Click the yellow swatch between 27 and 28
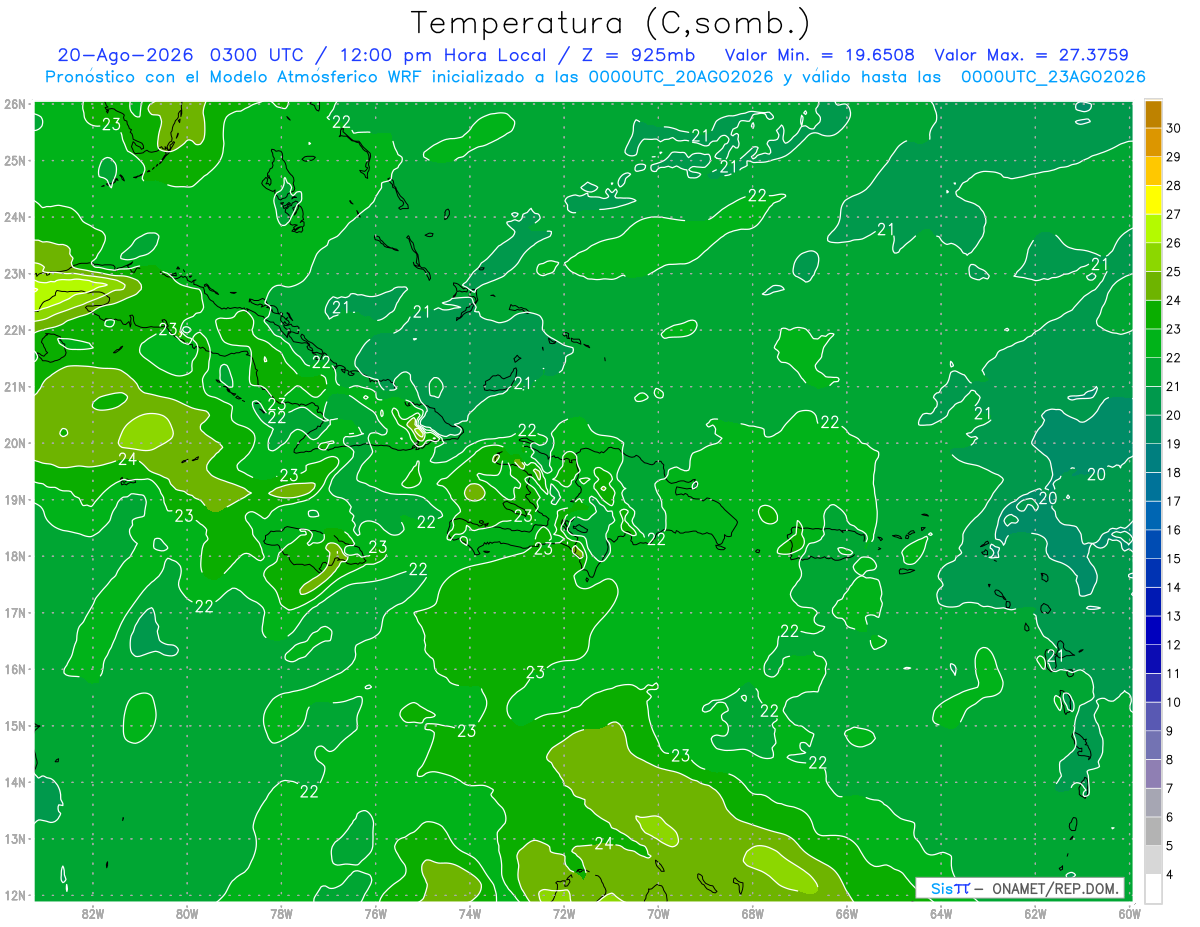 (1153, 200)
